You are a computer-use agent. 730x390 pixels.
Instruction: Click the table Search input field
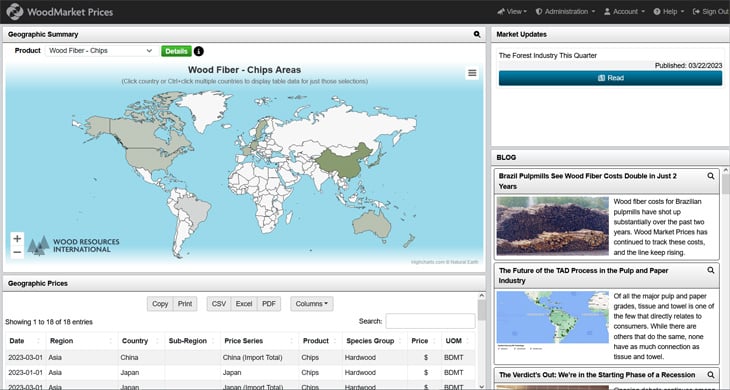[x=430, y=321]
